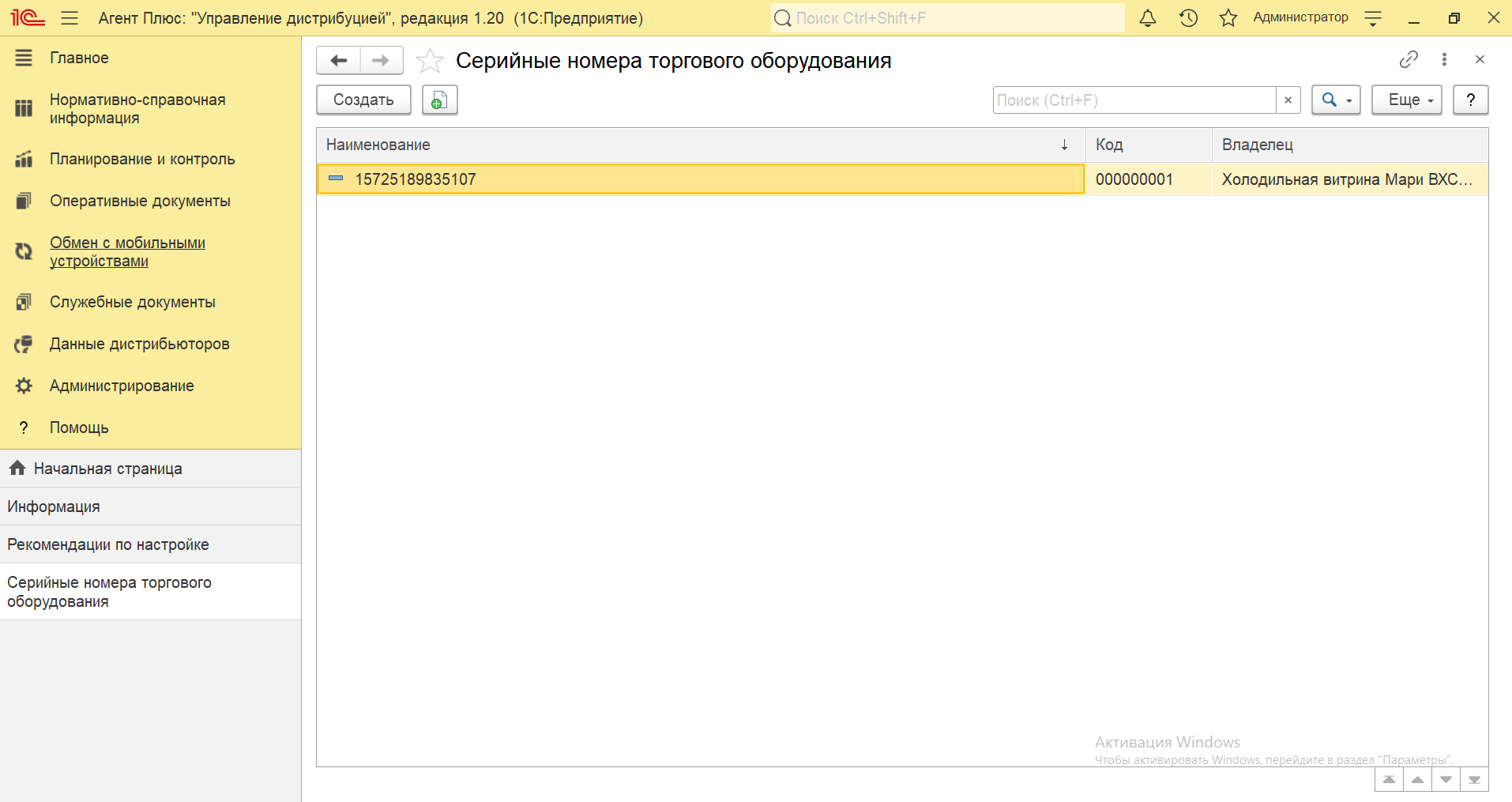Image resolution: width=1512 pixels, height=802 pixels.
Task: Open Администрирование section
Action: (150, 386)
